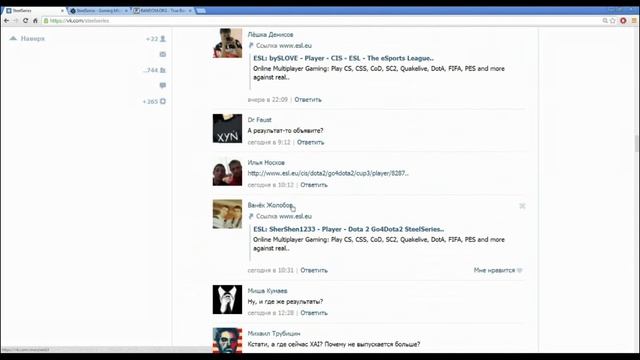The height and width of the screenshot is (360, 640).
Task: Click the text 'Ну, и где же результаты?'
Action: [x=285, y=302]
